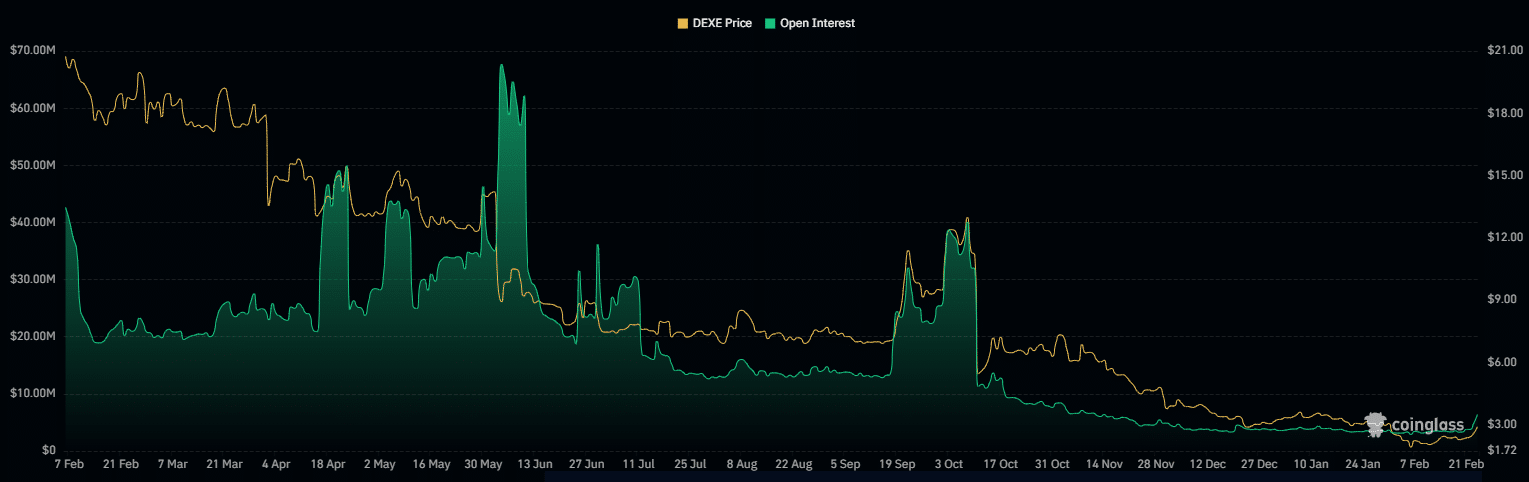Image resolution: width=1529 pixels, height=482 pixels.
Task: Click the $1.72 price axis label
Action: pyautogui.click(x=1500, y=450)
